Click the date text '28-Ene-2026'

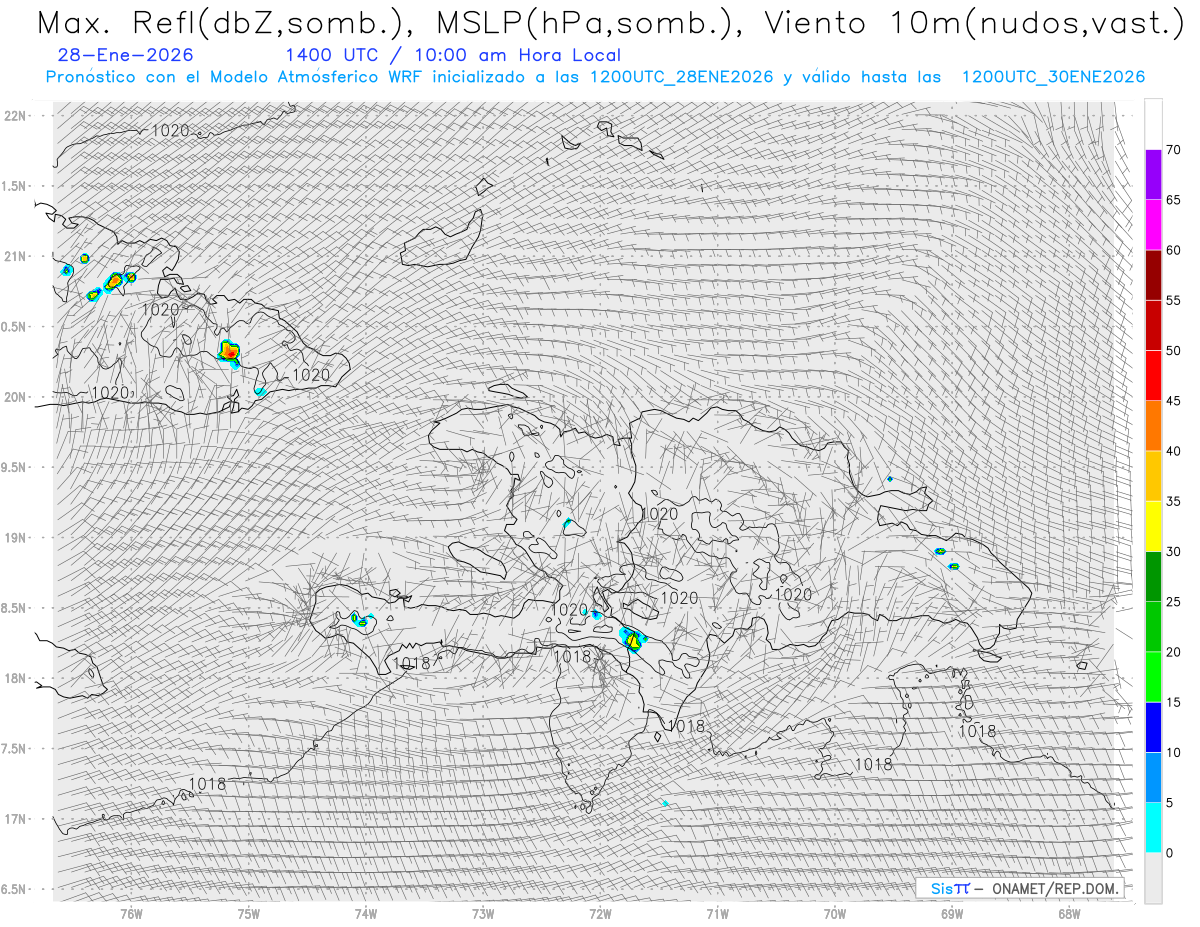126,55
